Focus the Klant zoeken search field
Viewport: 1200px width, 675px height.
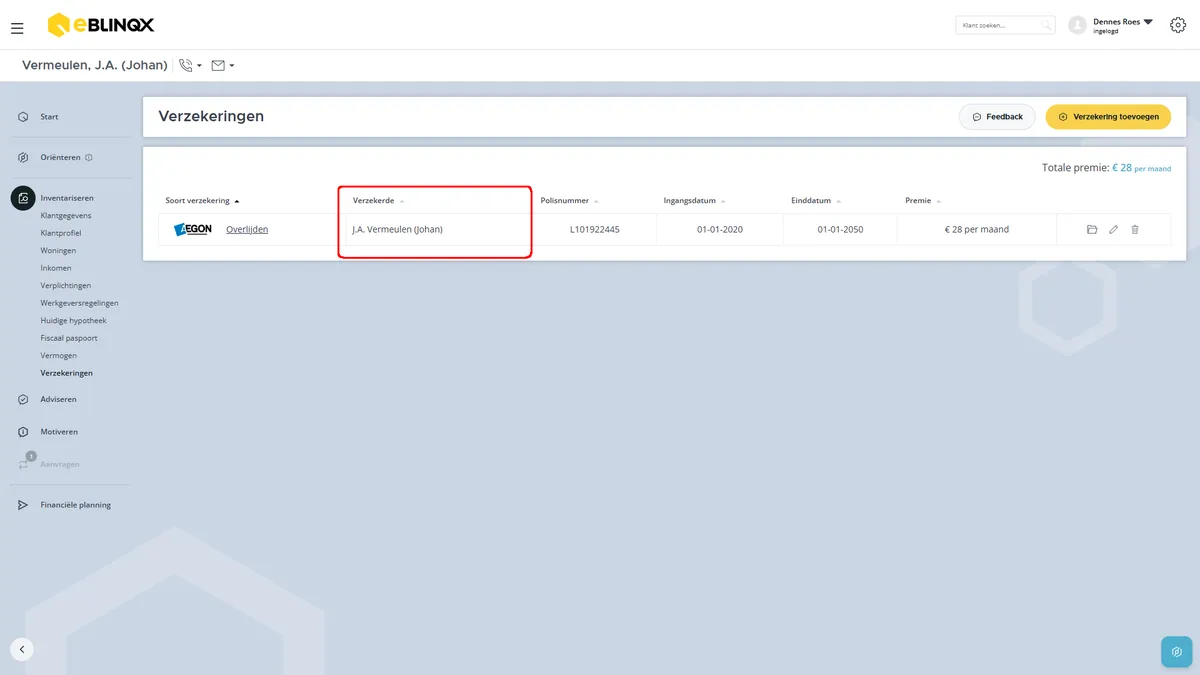1005,25
